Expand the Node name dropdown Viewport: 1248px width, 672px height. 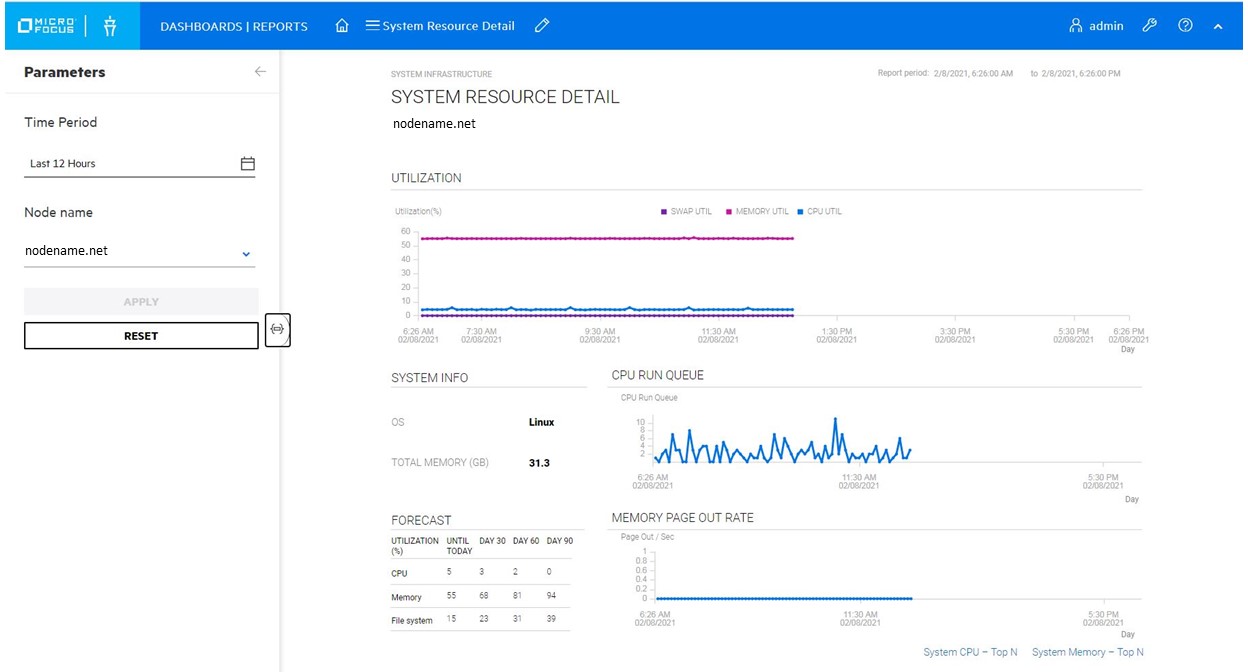[247, 254]
